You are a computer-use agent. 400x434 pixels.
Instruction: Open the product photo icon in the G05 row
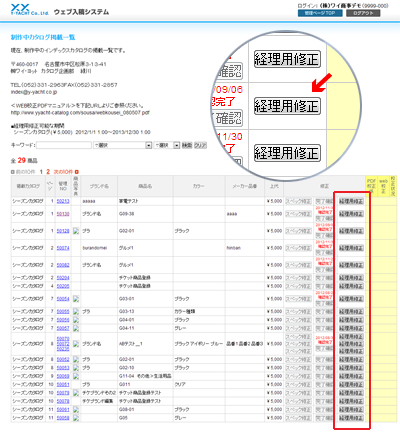point(76,418)
